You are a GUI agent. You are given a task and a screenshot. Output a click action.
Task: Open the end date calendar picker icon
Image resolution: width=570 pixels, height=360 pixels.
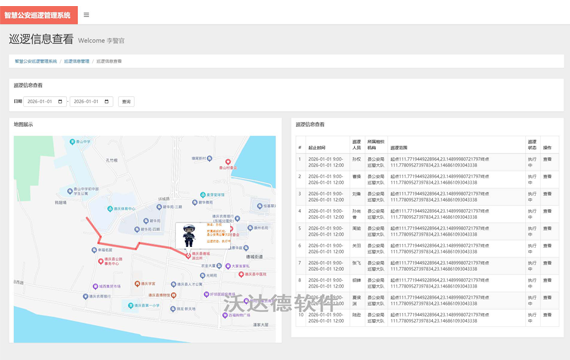pos(107,101)
